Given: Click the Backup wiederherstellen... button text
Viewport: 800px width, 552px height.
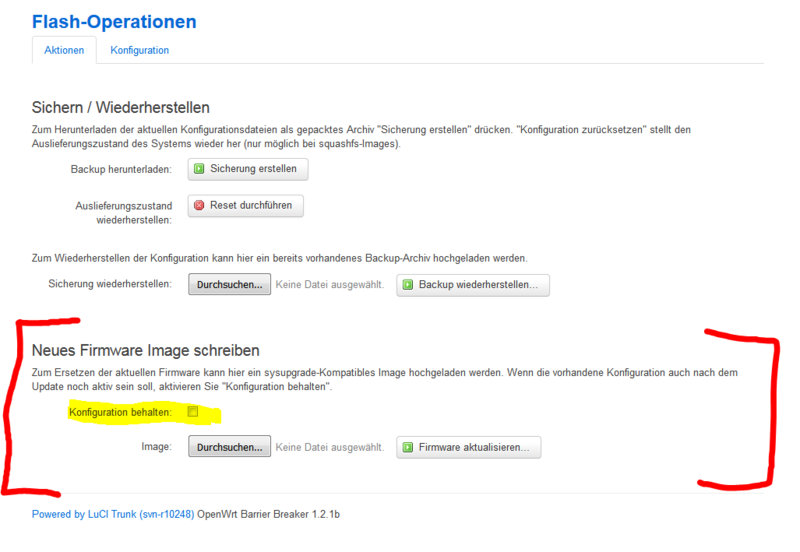Looking at the screenshot, I should coord(478,285).
